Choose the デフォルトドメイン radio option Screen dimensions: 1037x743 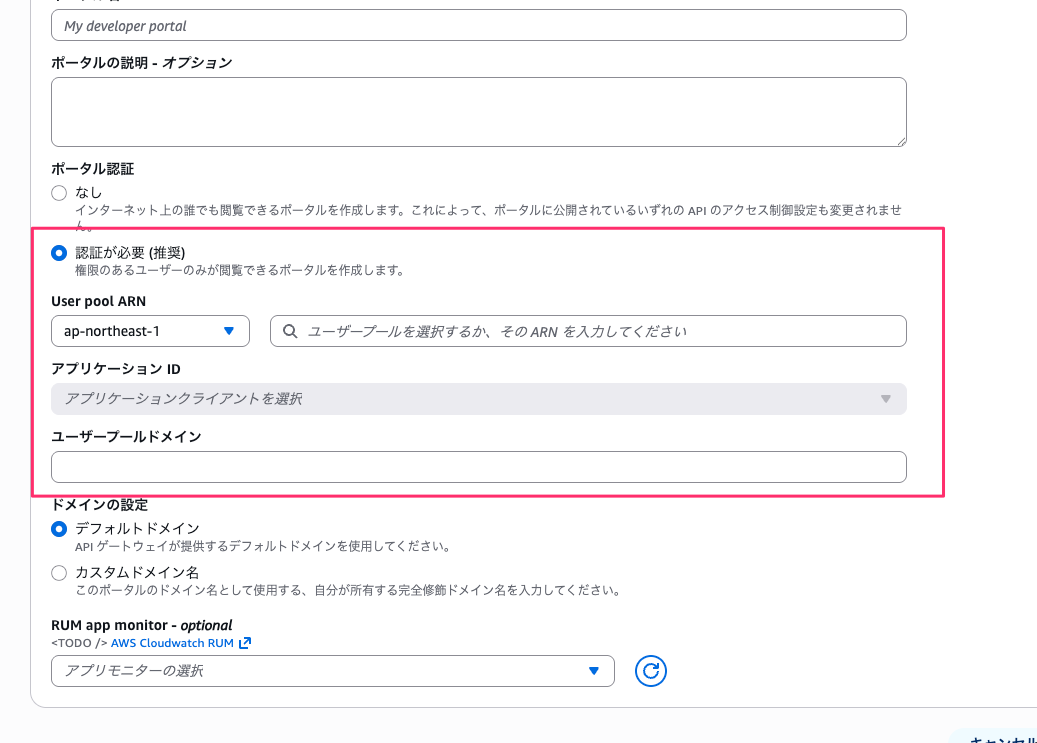coord(59,529)
